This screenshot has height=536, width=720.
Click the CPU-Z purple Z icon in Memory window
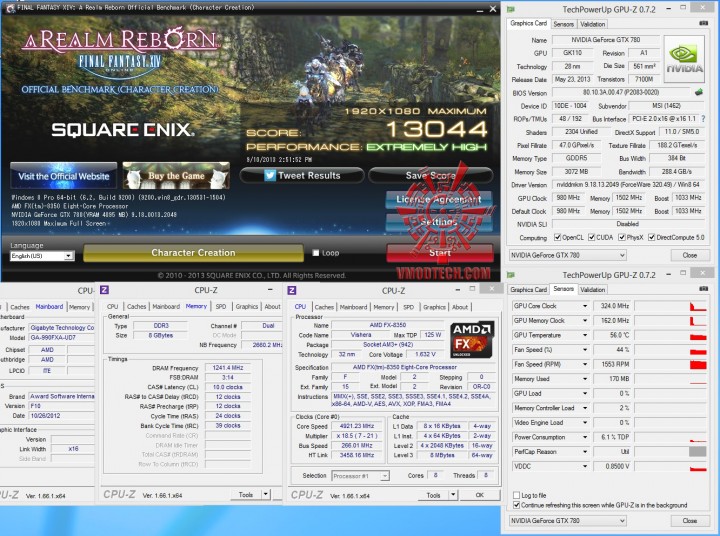tap(104, 290)
